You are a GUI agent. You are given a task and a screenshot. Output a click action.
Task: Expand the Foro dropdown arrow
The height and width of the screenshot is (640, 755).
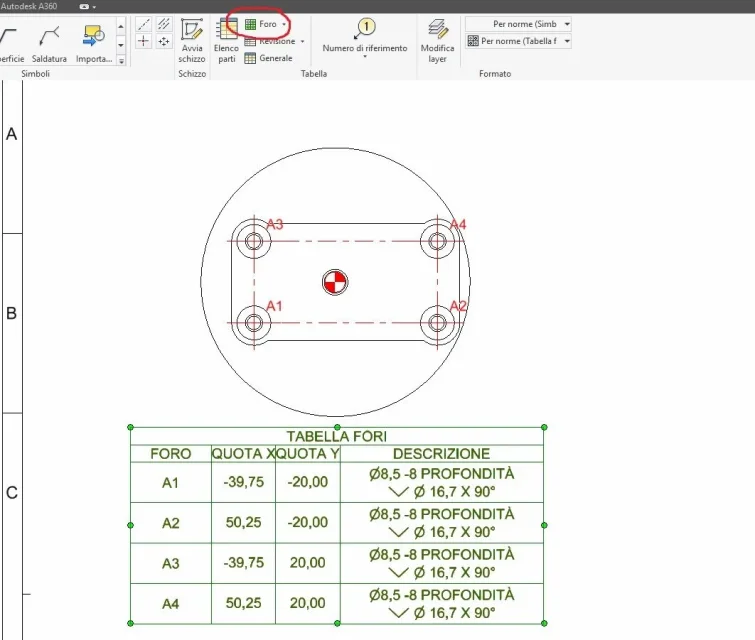pyautogui.click(x=284, y=24)
